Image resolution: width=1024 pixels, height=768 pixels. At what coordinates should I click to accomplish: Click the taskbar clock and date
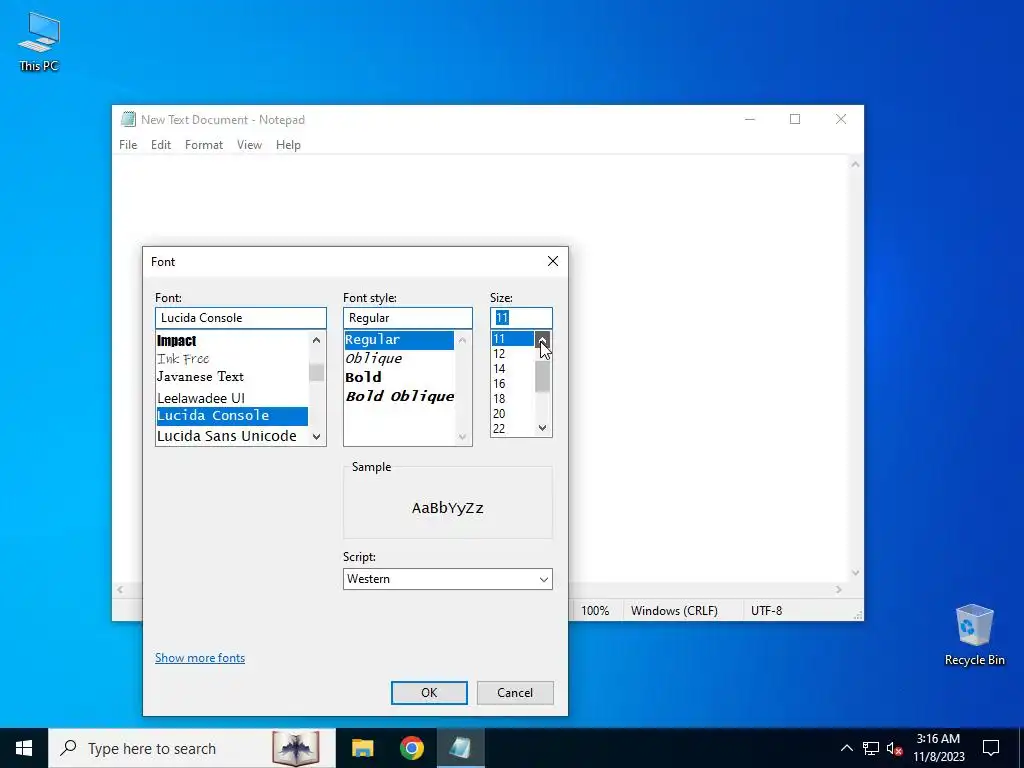(x=938, y=748)
